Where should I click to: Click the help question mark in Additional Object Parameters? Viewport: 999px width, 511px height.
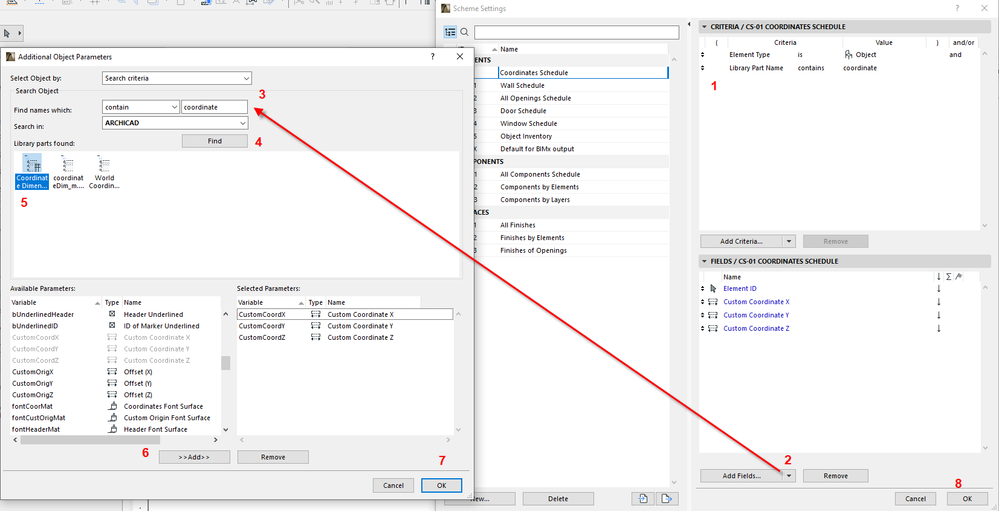pos(433,57)
